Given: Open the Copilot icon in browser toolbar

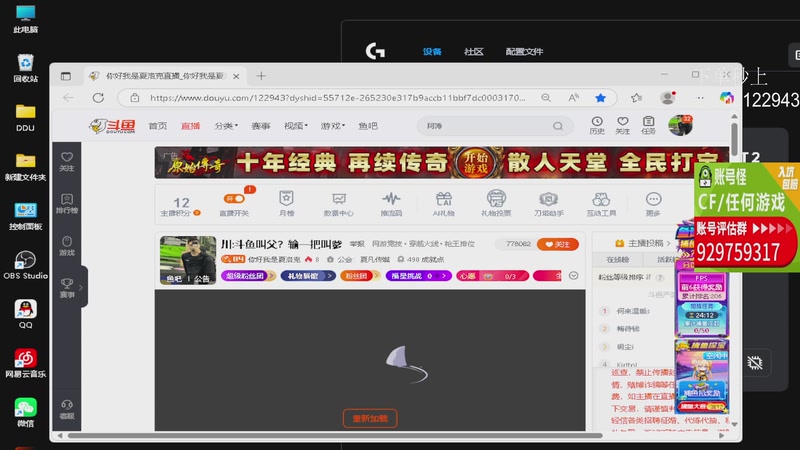Looking at the screenshot, I should (x=727, y=97).
